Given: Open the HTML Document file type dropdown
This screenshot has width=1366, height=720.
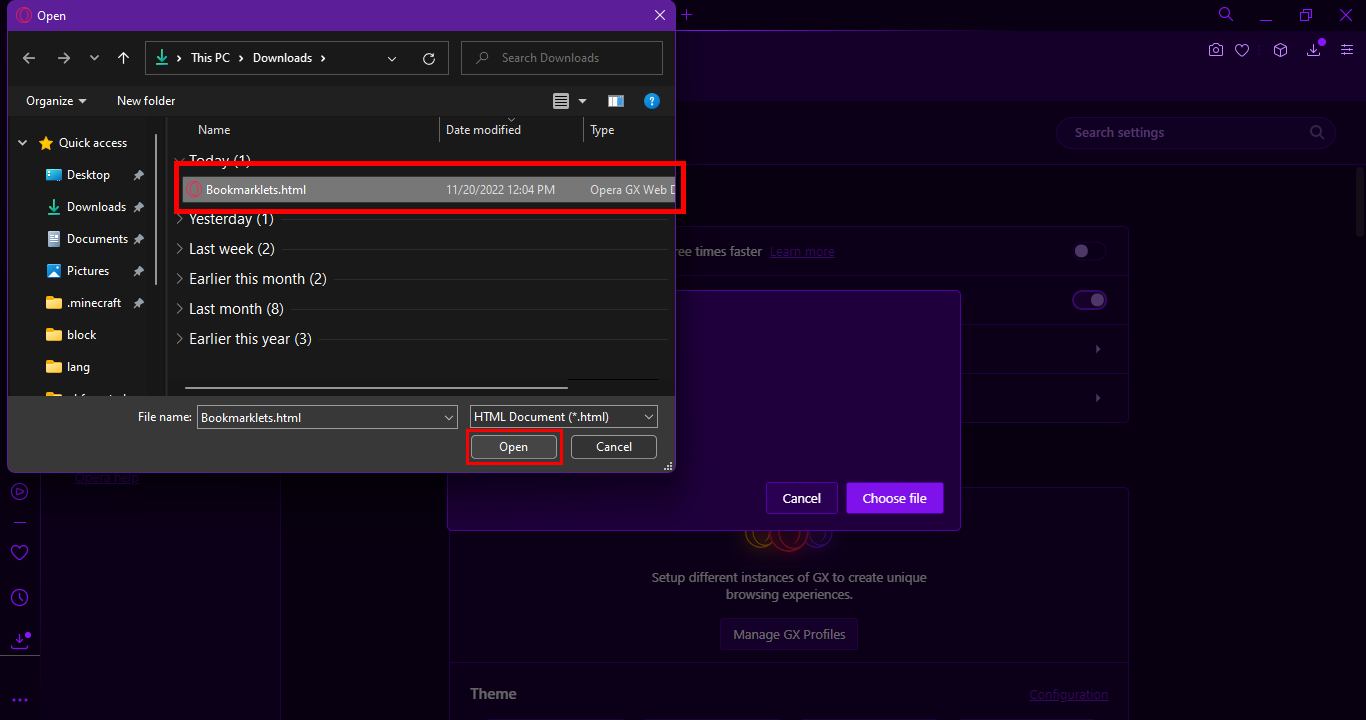Looking at the screenshot, I should pyautogui.click(x=564, y=417).
